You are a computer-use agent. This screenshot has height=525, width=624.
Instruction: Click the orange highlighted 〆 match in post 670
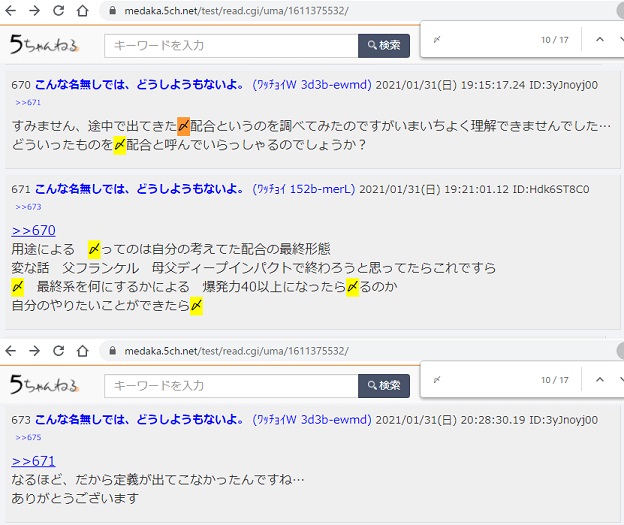[x=183, y=127]
